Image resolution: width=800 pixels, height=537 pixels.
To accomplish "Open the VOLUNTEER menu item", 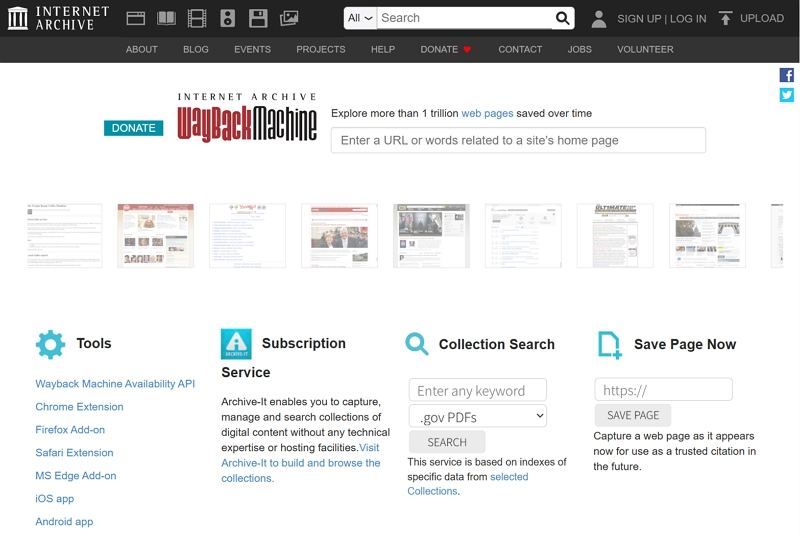I will coord(645,49).
